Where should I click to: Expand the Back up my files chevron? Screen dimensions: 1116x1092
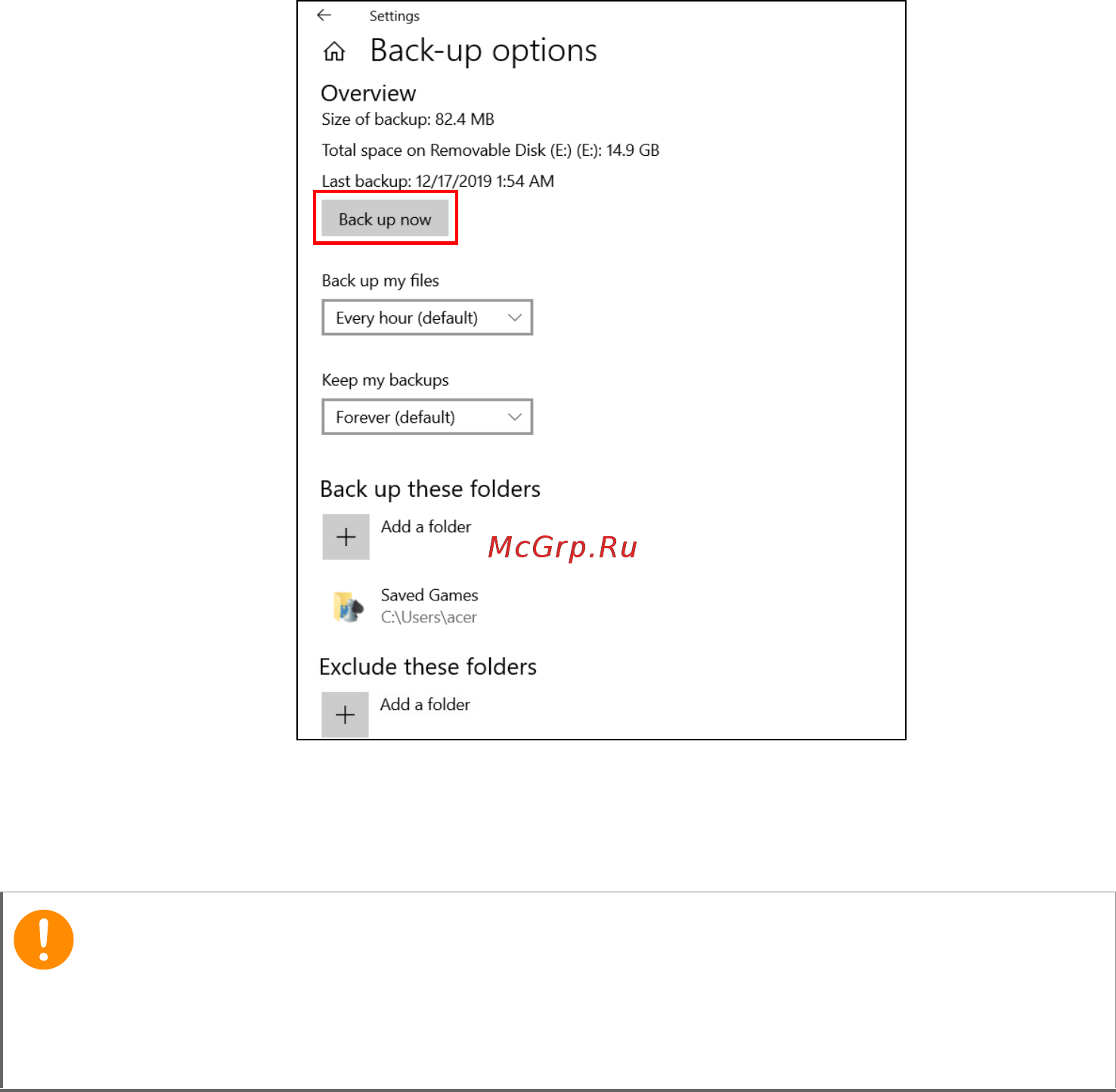(x=515, y=318)
